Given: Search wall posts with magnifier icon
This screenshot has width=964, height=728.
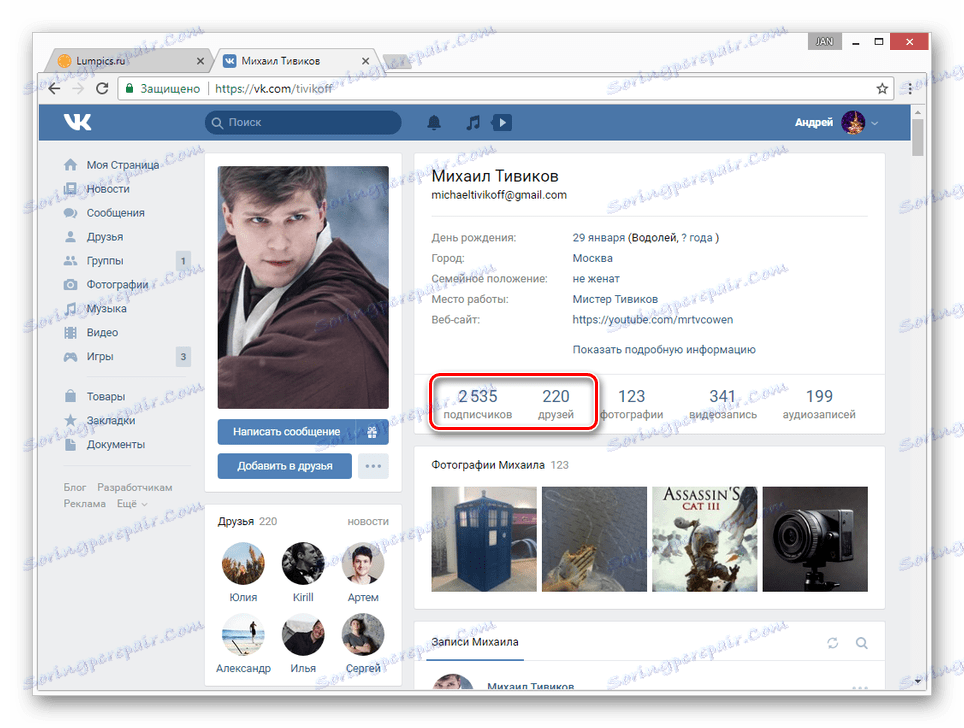Looking at the screenshot, I should click(x=862, y=643).
